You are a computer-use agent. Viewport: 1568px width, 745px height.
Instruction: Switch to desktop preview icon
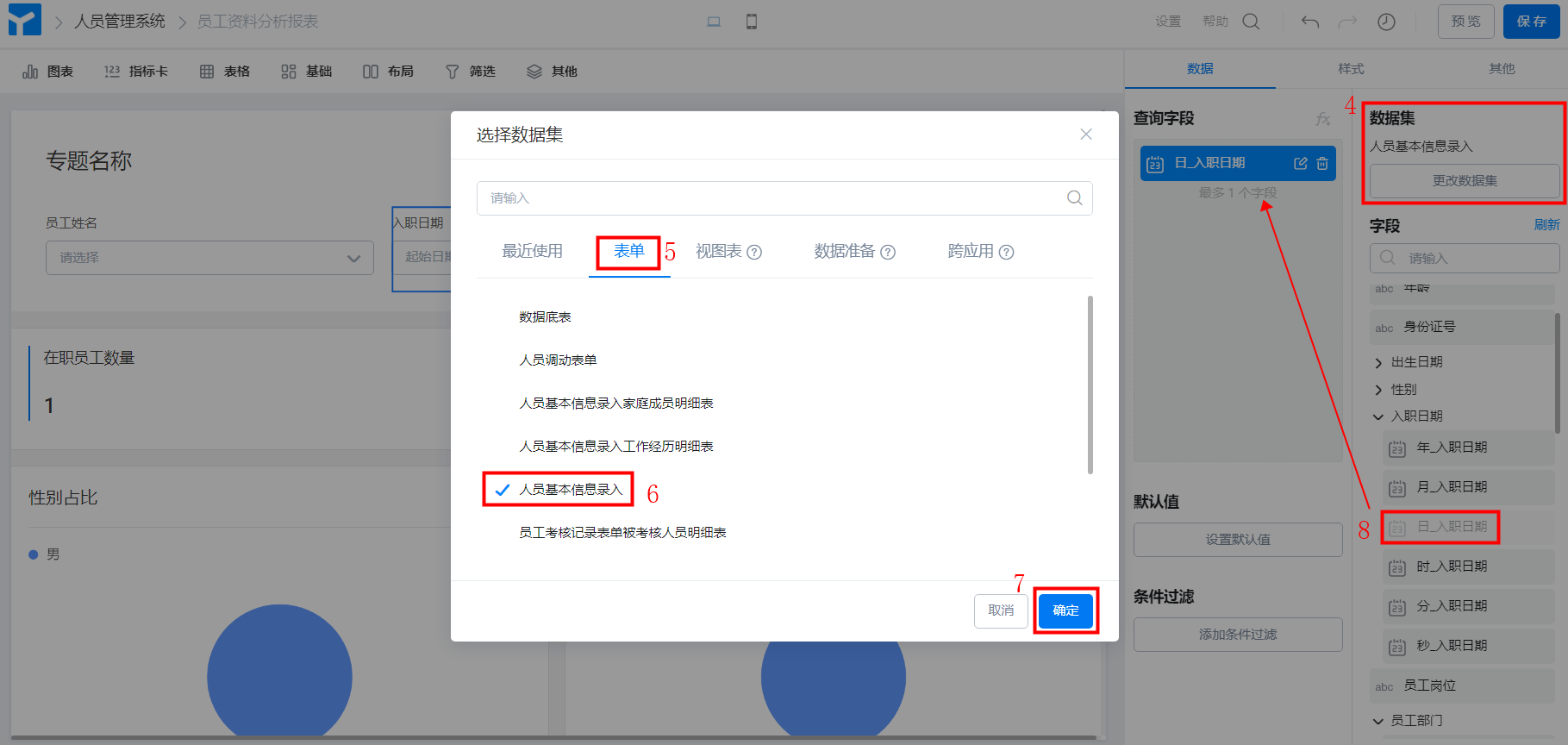pos(714,22)
